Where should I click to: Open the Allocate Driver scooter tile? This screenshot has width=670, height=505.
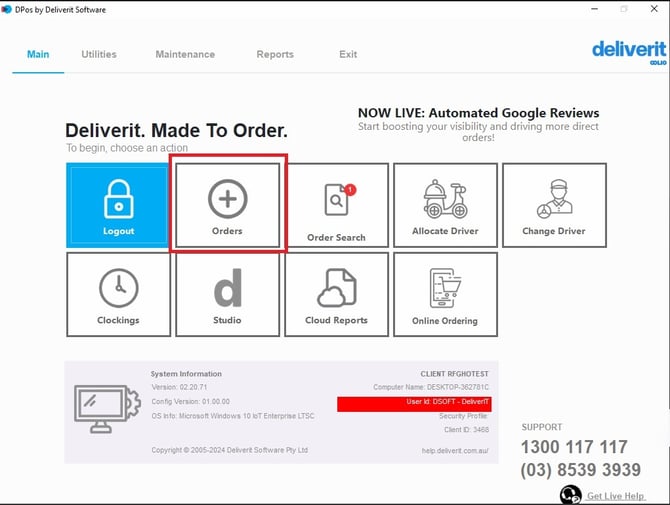445,205
